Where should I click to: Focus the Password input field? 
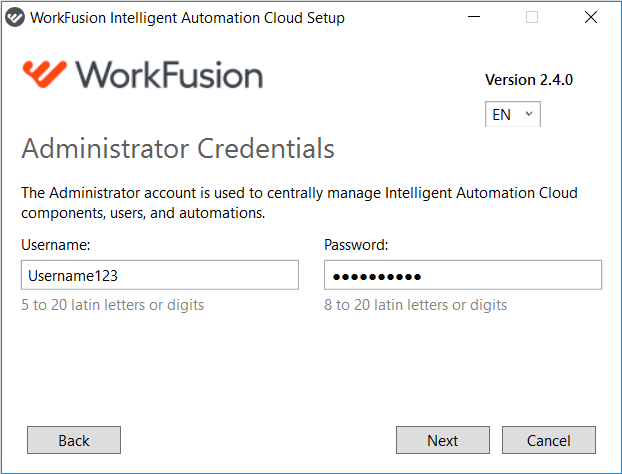tap(463, 275)
